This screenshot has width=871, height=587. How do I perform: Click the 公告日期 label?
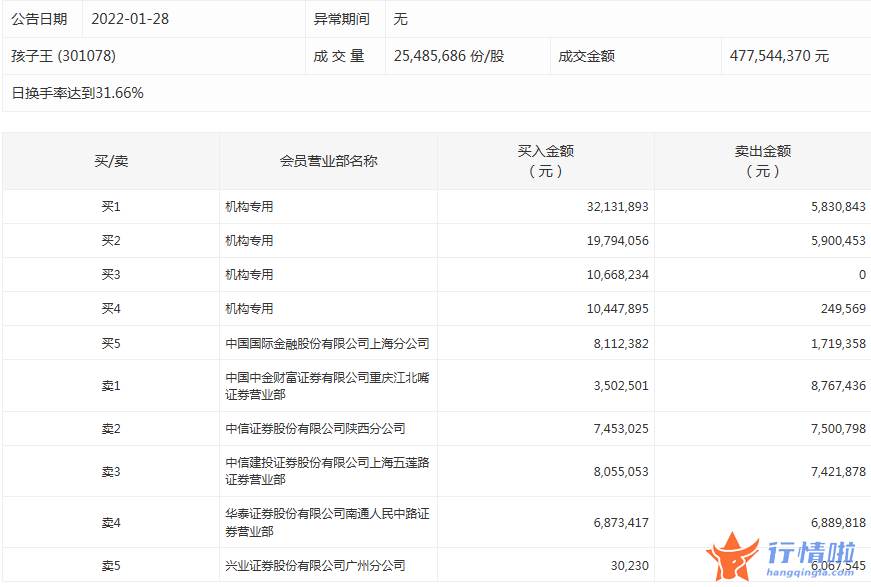(x=39, y=19)
